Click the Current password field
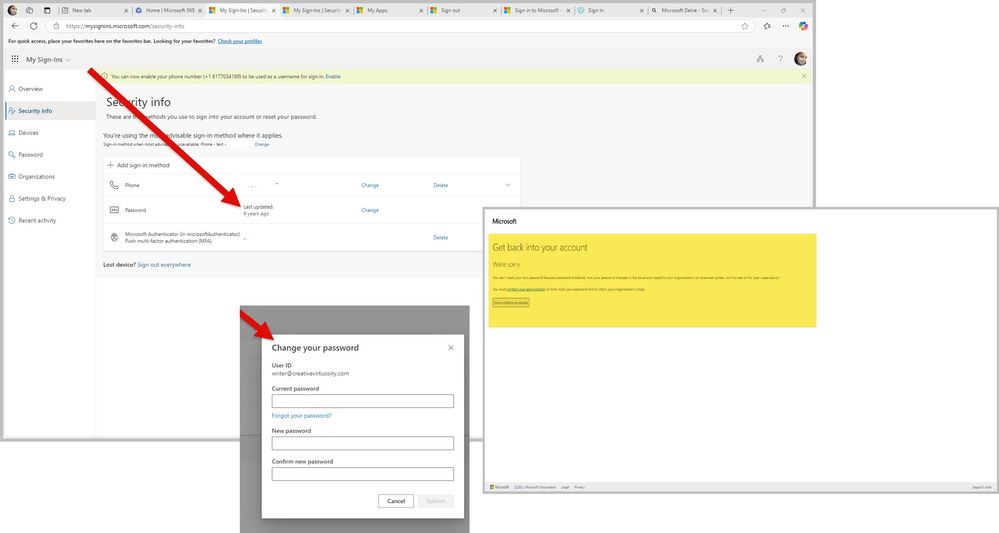Screen dimensions: 999x533 (x=363, y=401)
